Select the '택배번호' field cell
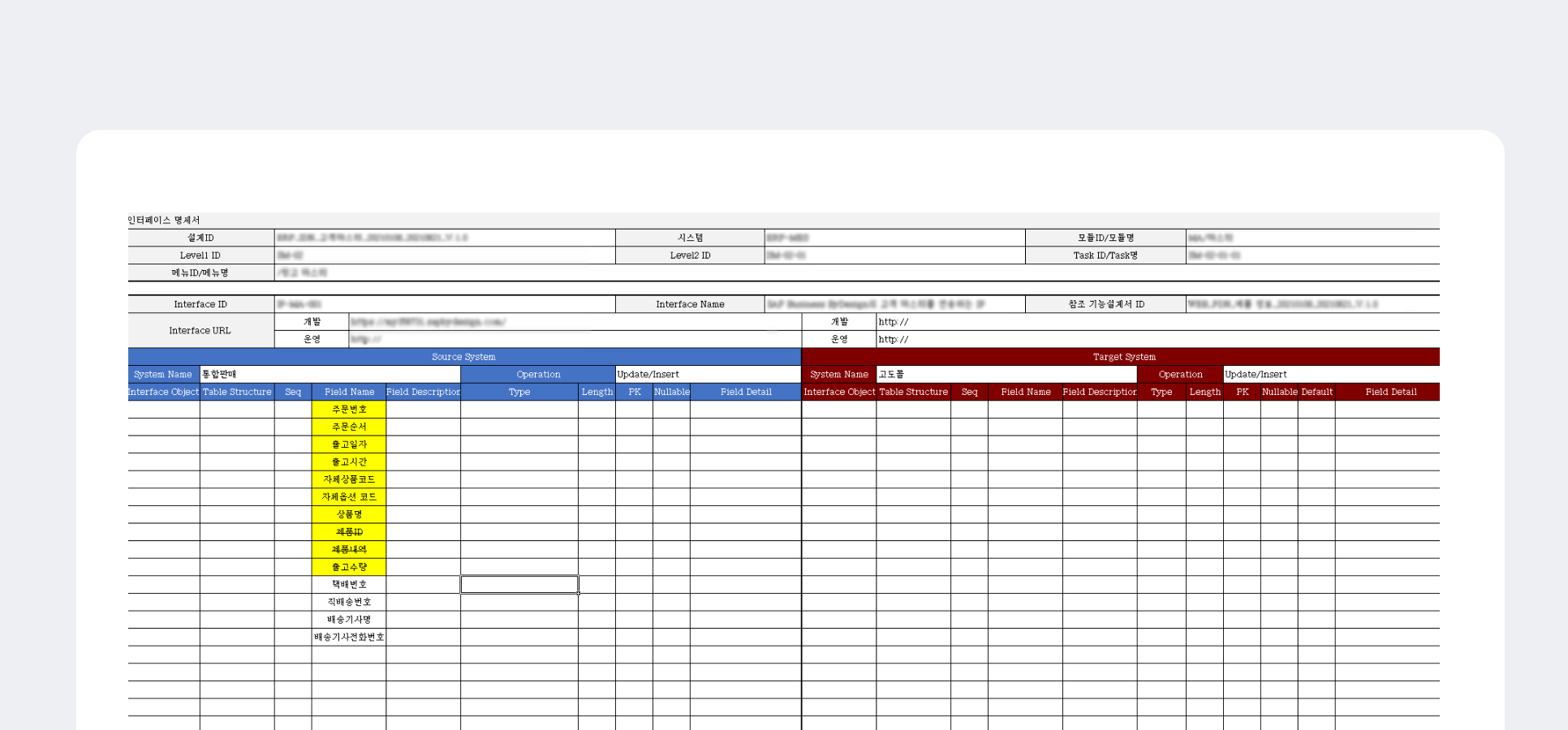 pyautogui.click(x=349, y=584)
